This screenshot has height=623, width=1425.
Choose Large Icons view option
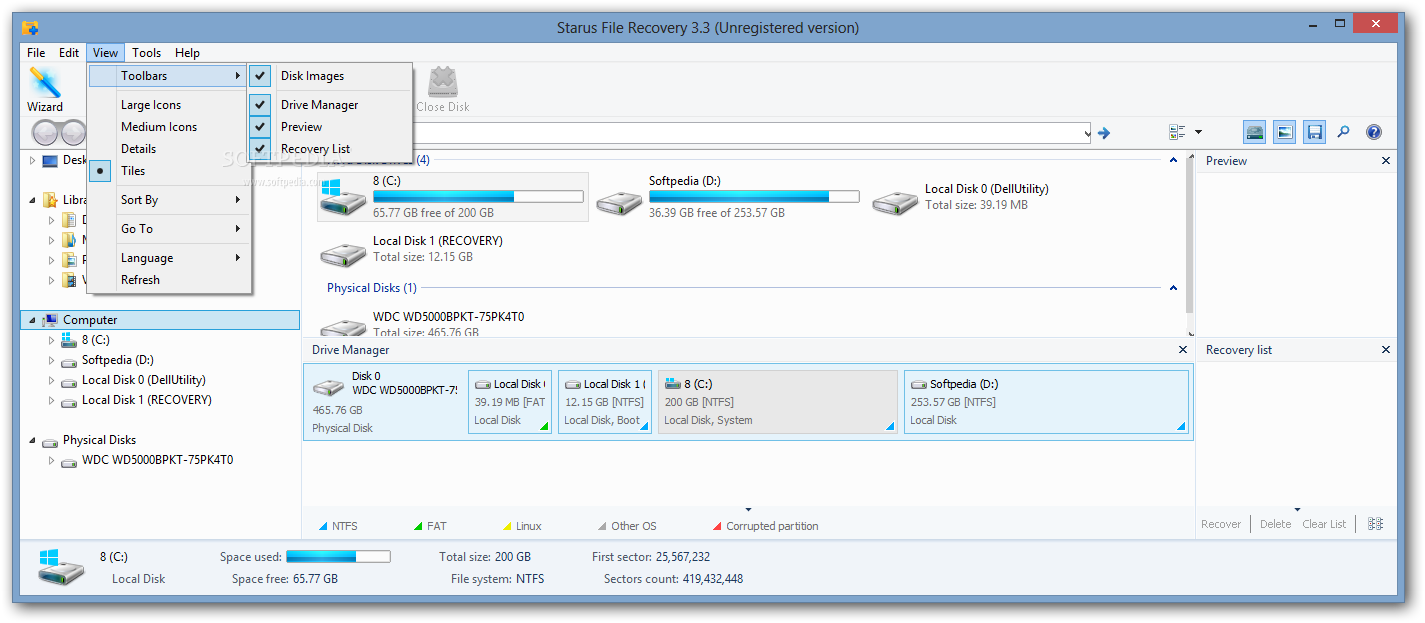(x=168, y=105)
